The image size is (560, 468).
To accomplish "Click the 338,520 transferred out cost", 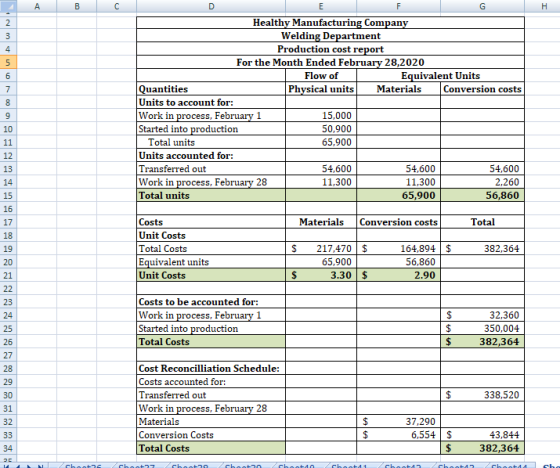I will coord(482,395).
